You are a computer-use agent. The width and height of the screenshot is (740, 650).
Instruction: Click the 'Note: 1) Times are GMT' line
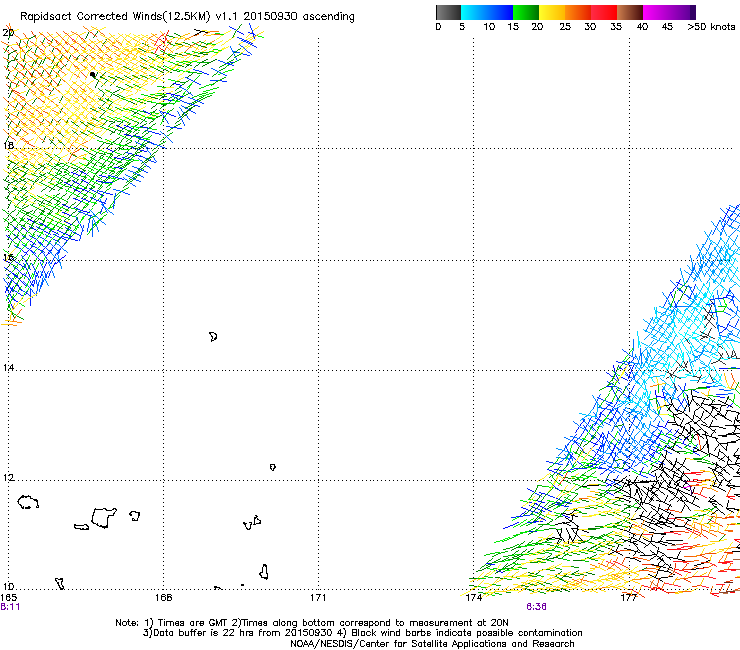(311, 623)
